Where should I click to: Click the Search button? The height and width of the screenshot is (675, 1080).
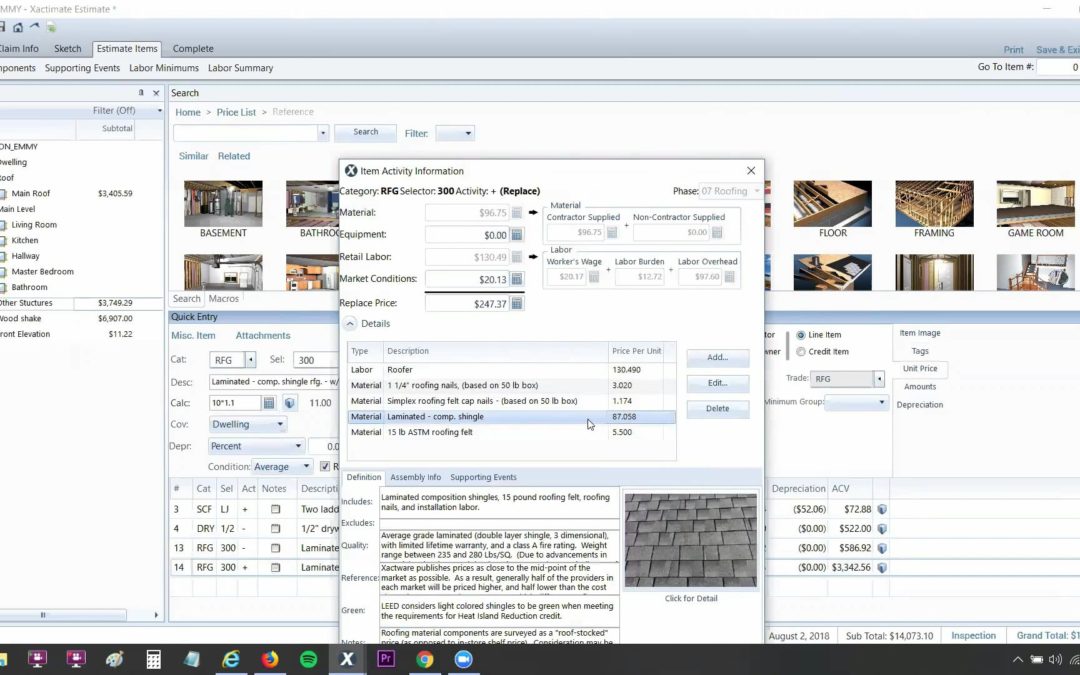coord(365,132)
